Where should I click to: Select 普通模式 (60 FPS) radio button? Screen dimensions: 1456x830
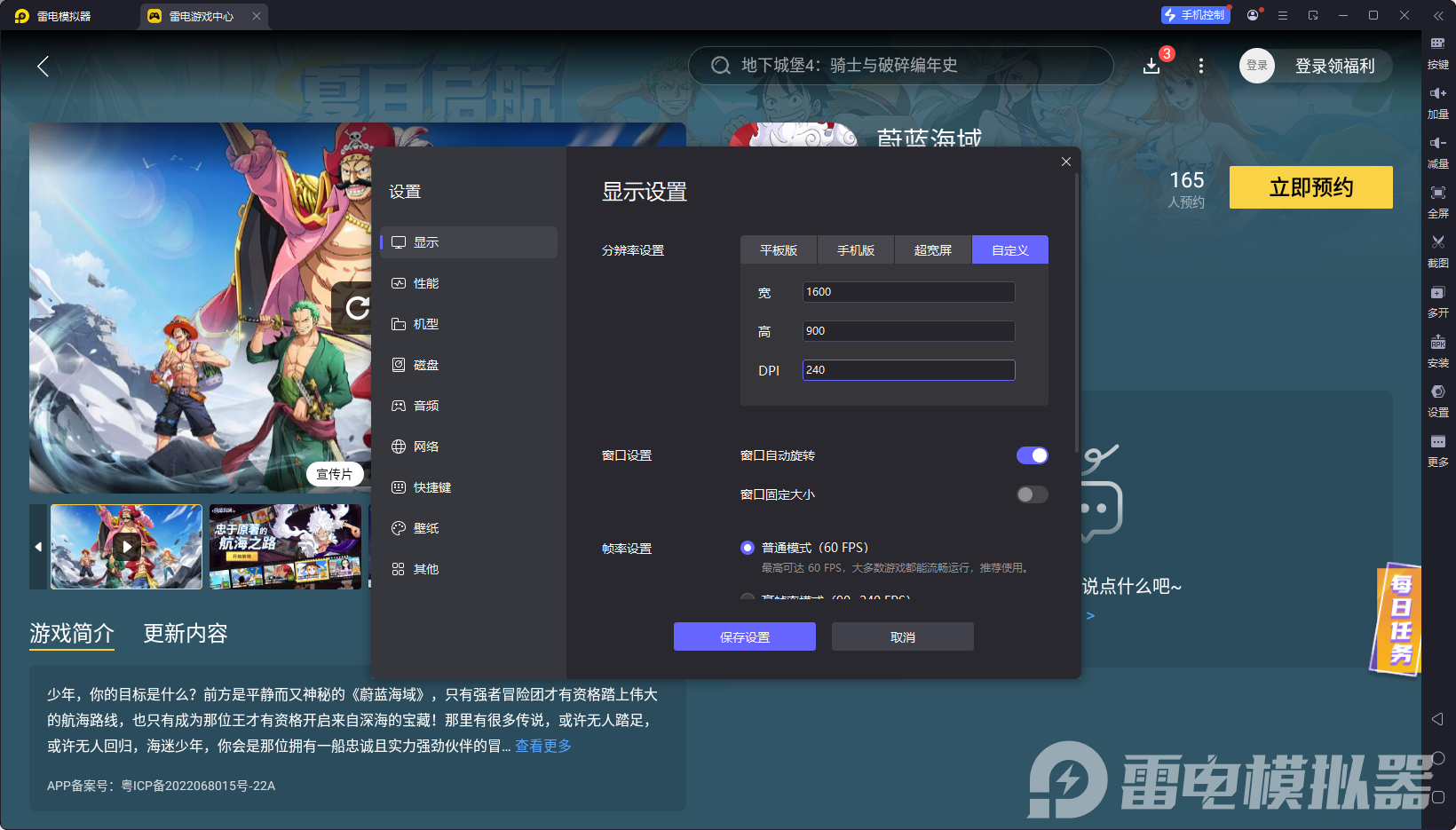pos(748,548)
